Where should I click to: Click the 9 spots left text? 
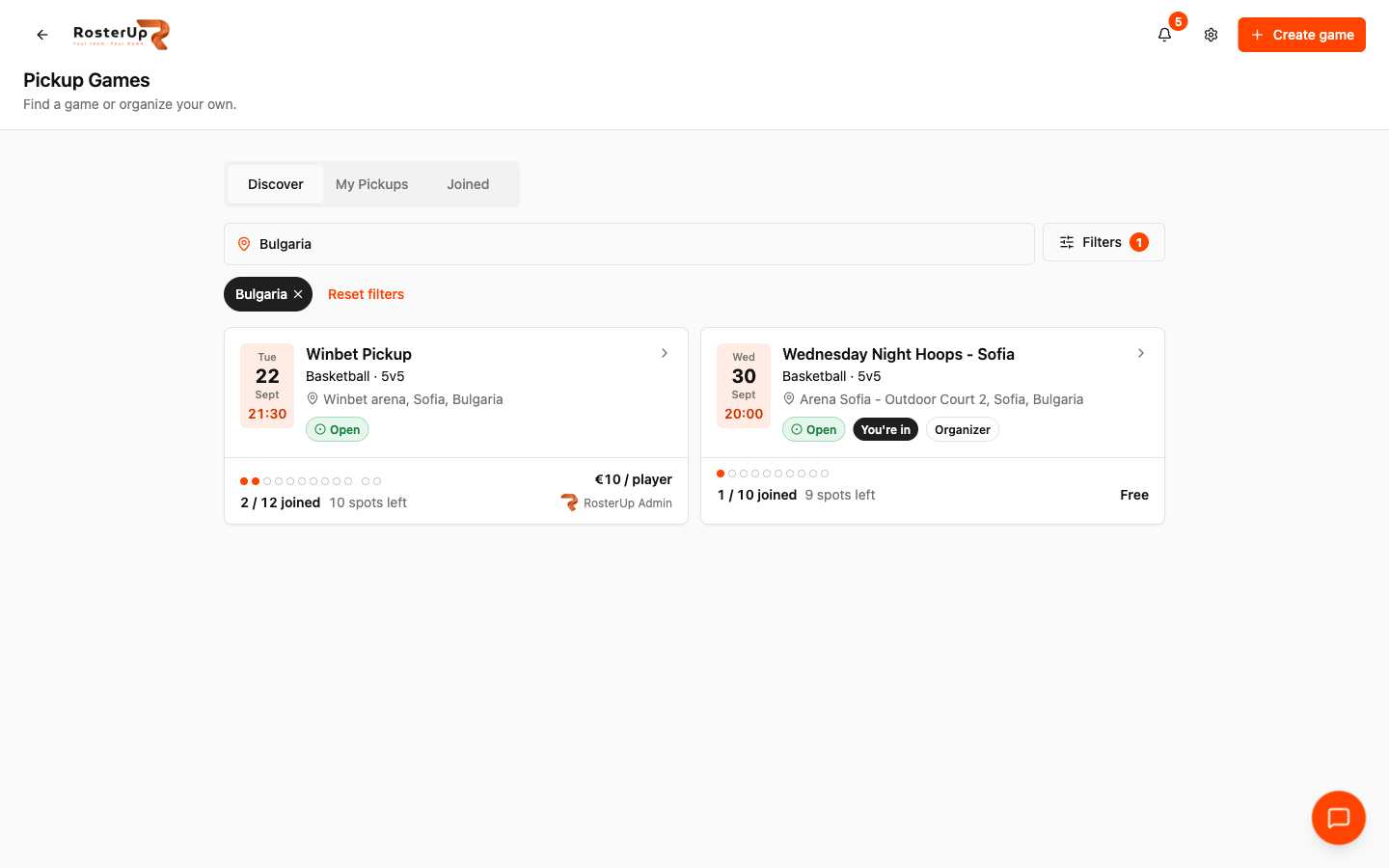click(840, 495)
